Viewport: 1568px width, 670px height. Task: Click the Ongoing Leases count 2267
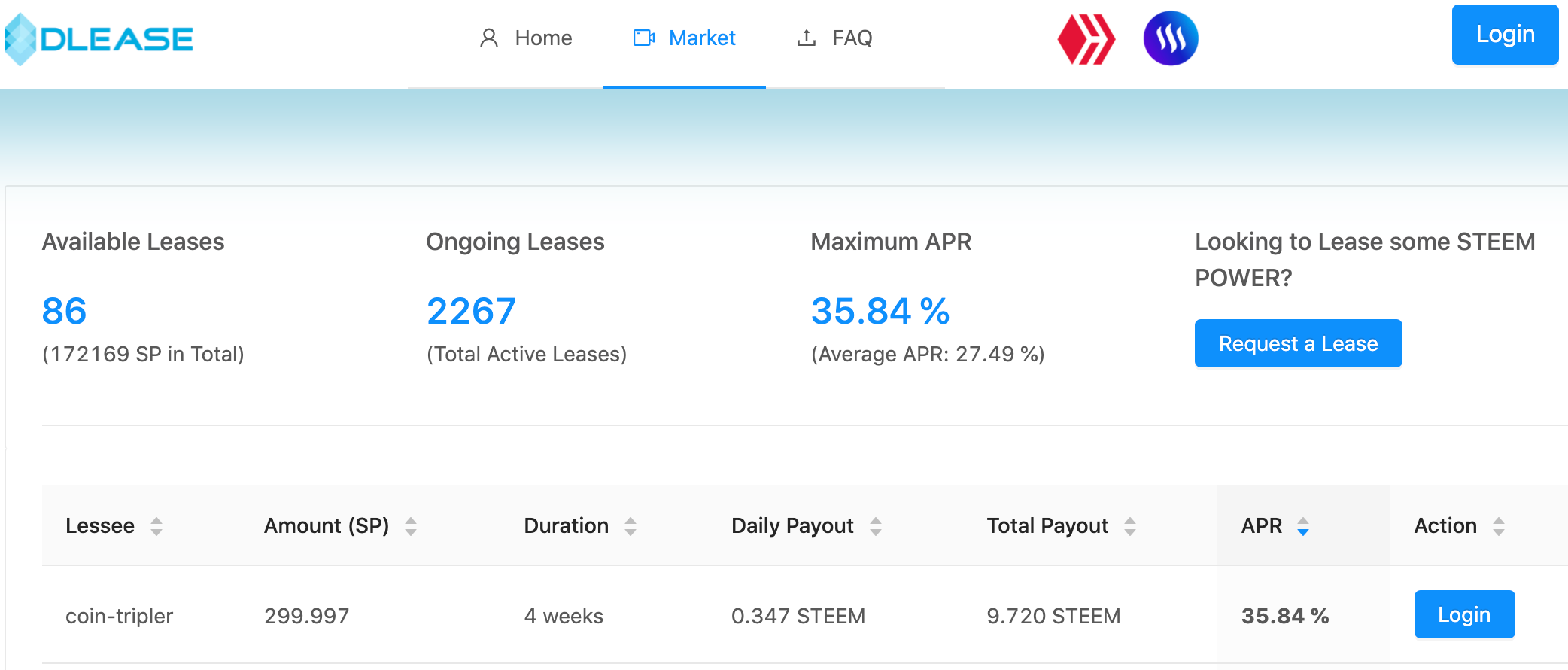point(471,311)
